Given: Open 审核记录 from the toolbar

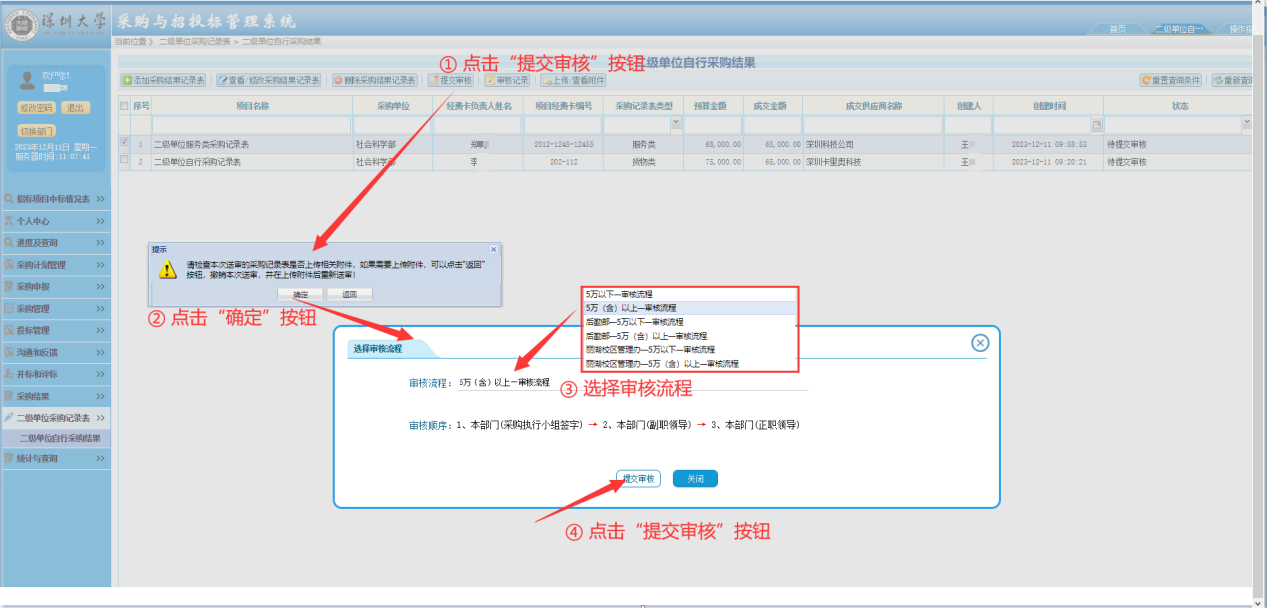Looking at the screenshot, I should coord(507,80).
